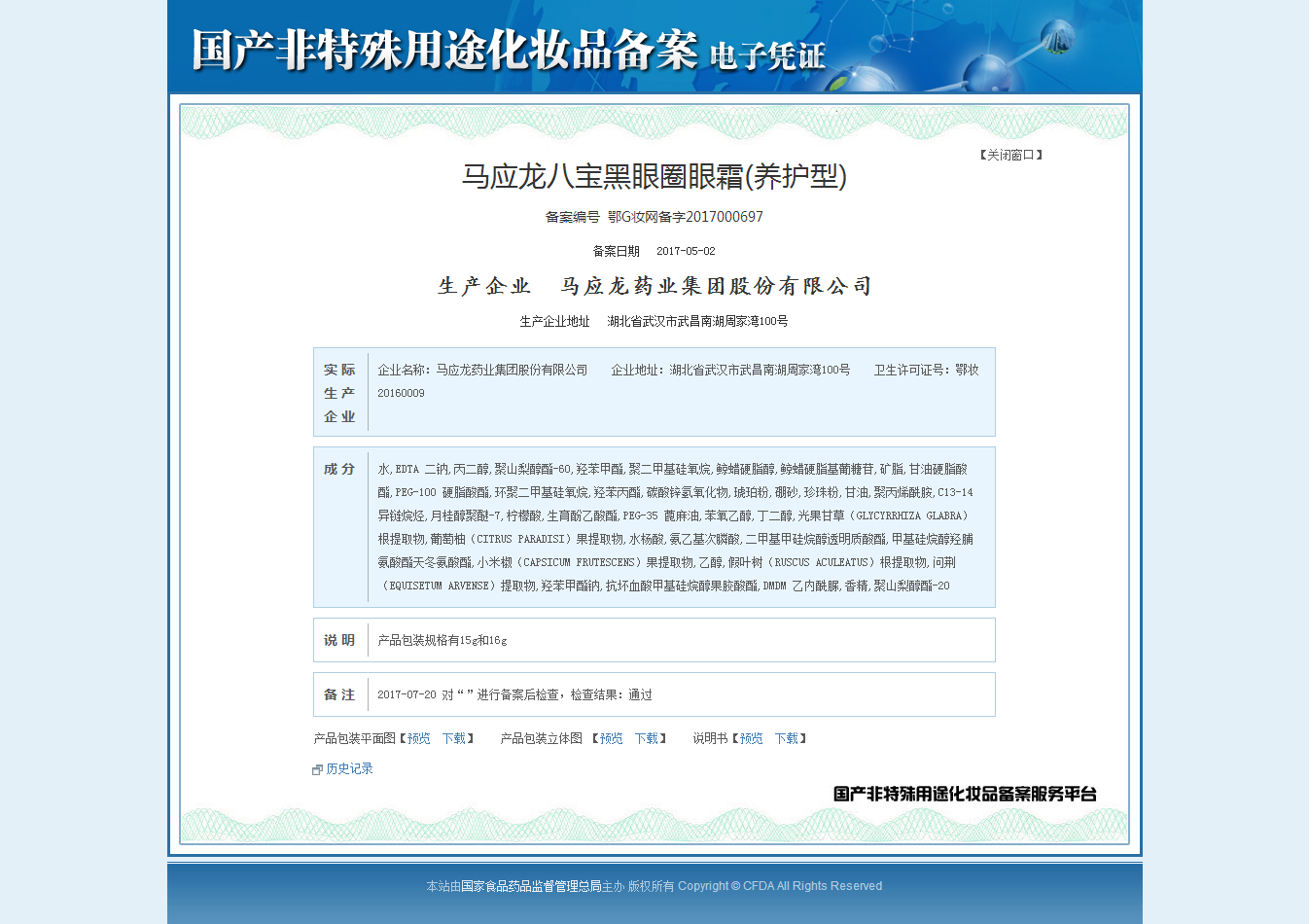
Task: Download the 产品包装平面图 file
Action: click(454, 738)
